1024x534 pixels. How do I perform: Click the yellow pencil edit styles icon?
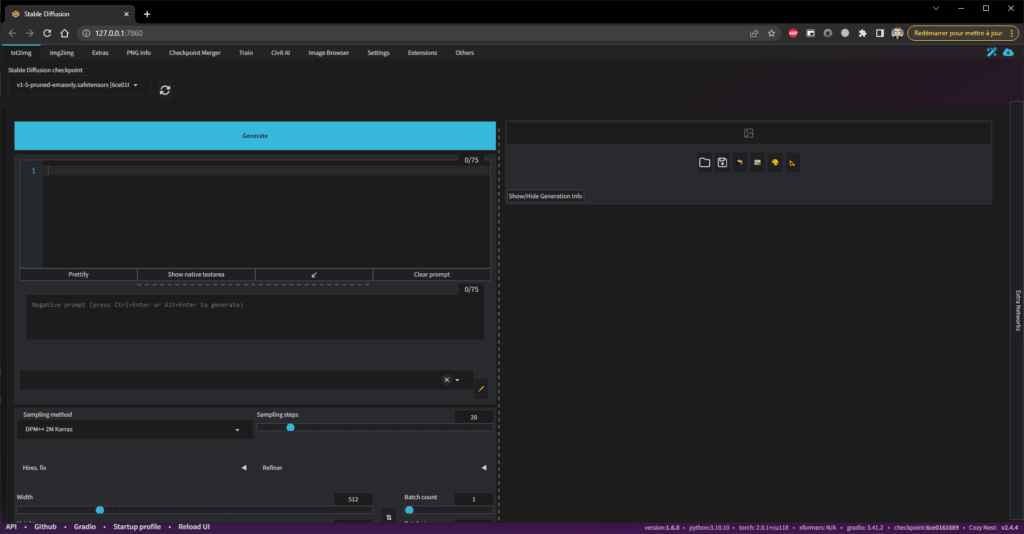click(x=481, y=388)
